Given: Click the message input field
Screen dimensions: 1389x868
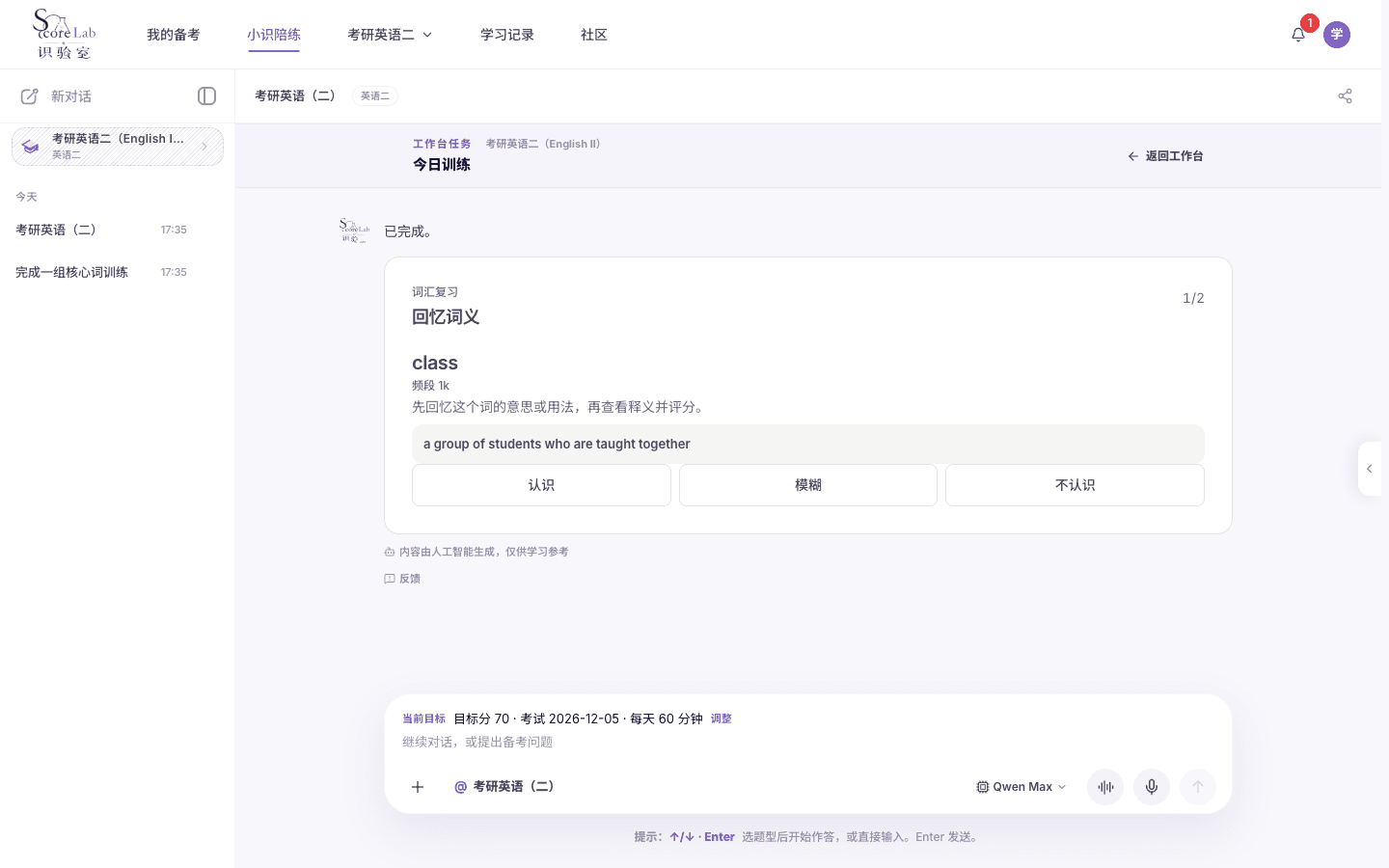Looking at the screenshot, I should coord(808,742).
